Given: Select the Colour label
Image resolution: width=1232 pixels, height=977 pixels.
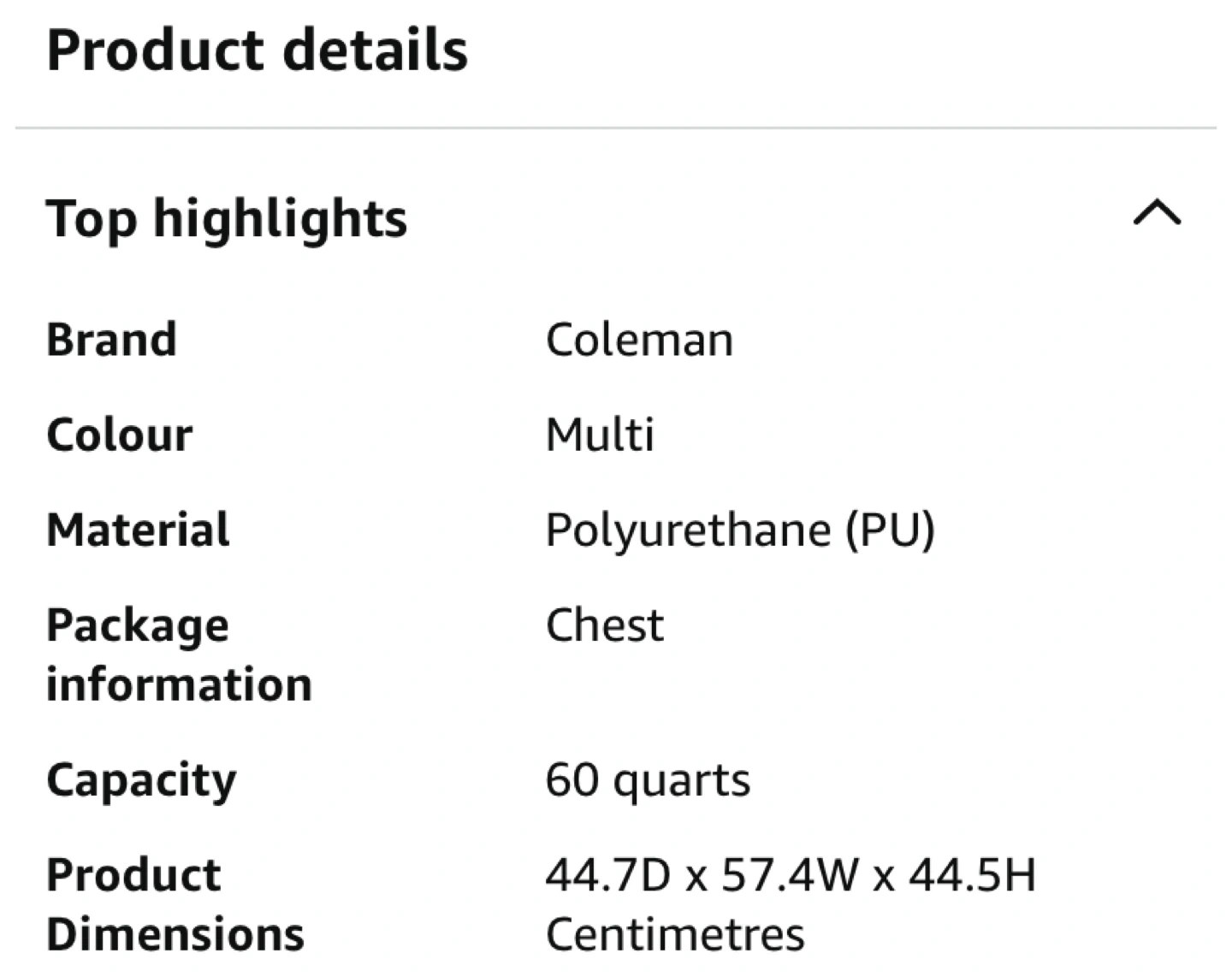Looking at the screenshot, I should click(120, 435).
